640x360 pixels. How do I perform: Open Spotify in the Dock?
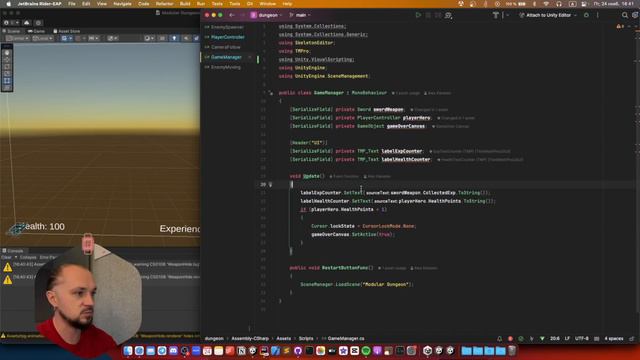[366, 351]
